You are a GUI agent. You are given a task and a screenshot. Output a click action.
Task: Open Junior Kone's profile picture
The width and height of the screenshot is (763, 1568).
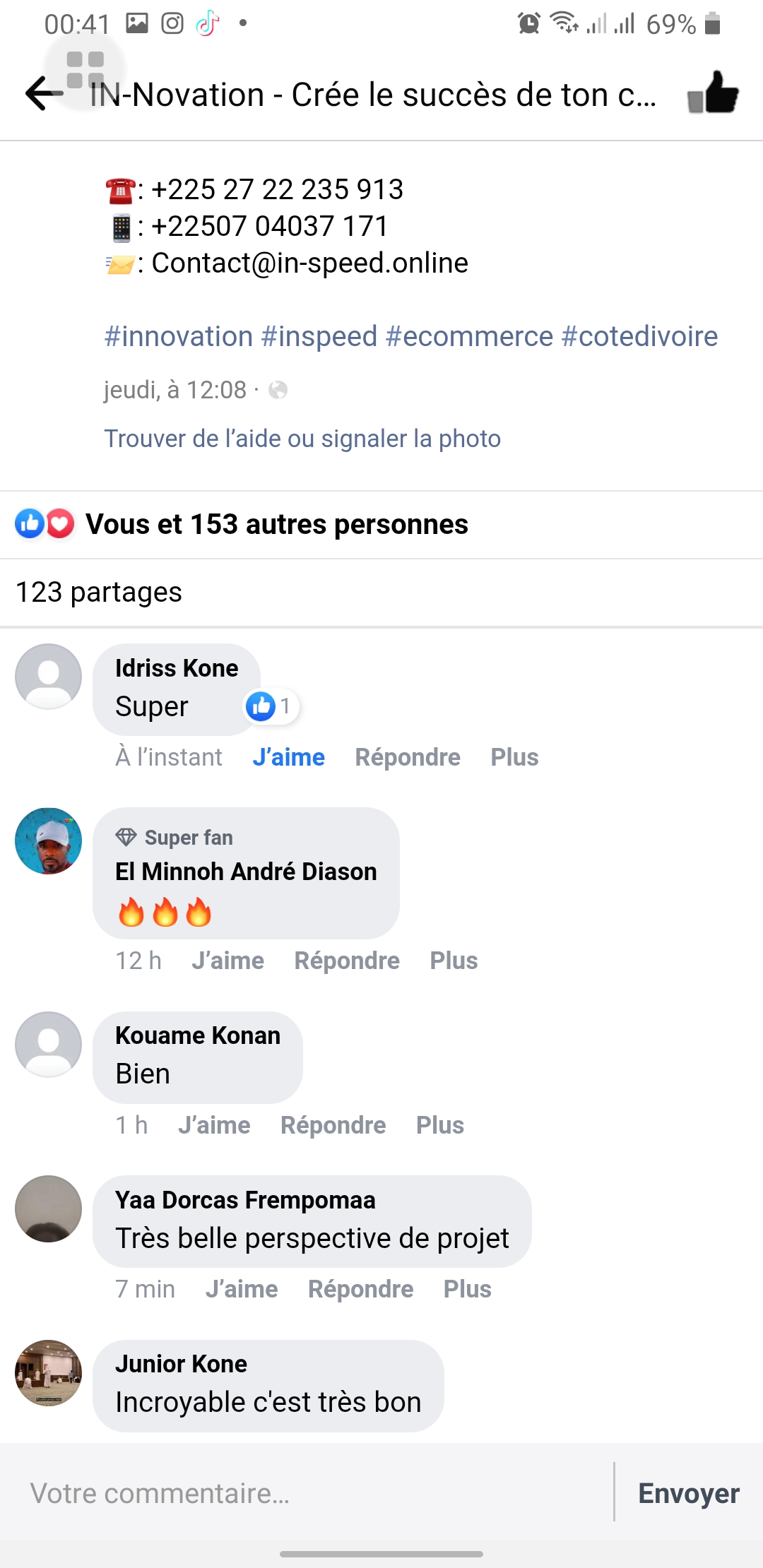pyautogui.click(x=49, y=1372)
